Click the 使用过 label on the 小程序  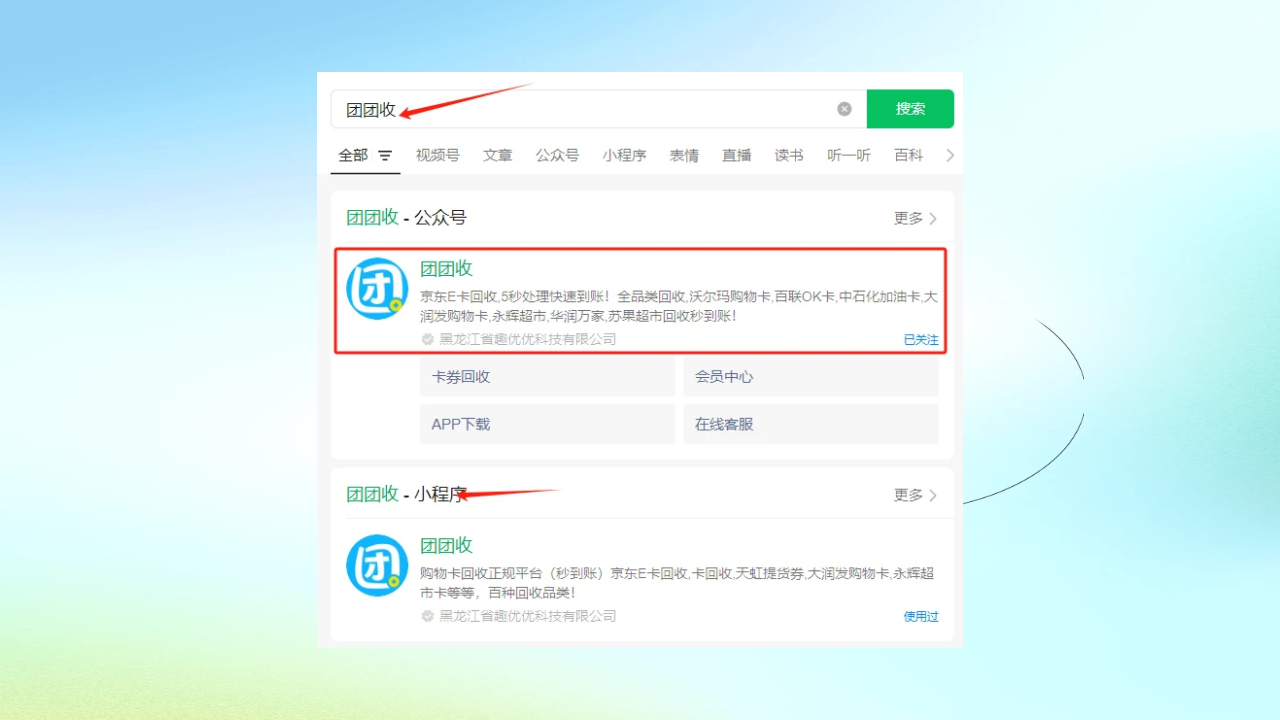(x=921, y=617)
